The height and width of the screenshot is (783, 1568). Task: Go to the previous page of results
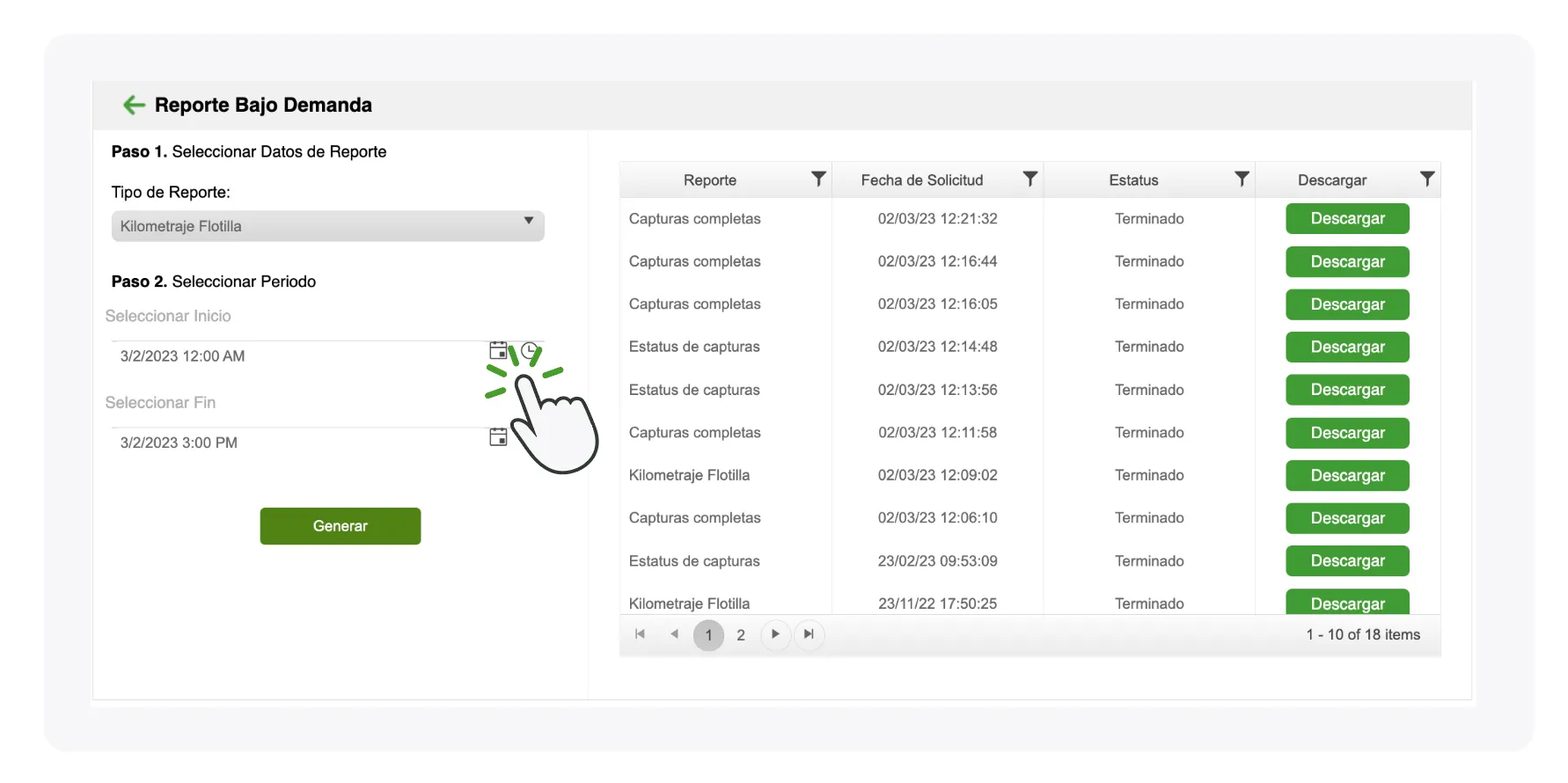click(x=674, y=634)
